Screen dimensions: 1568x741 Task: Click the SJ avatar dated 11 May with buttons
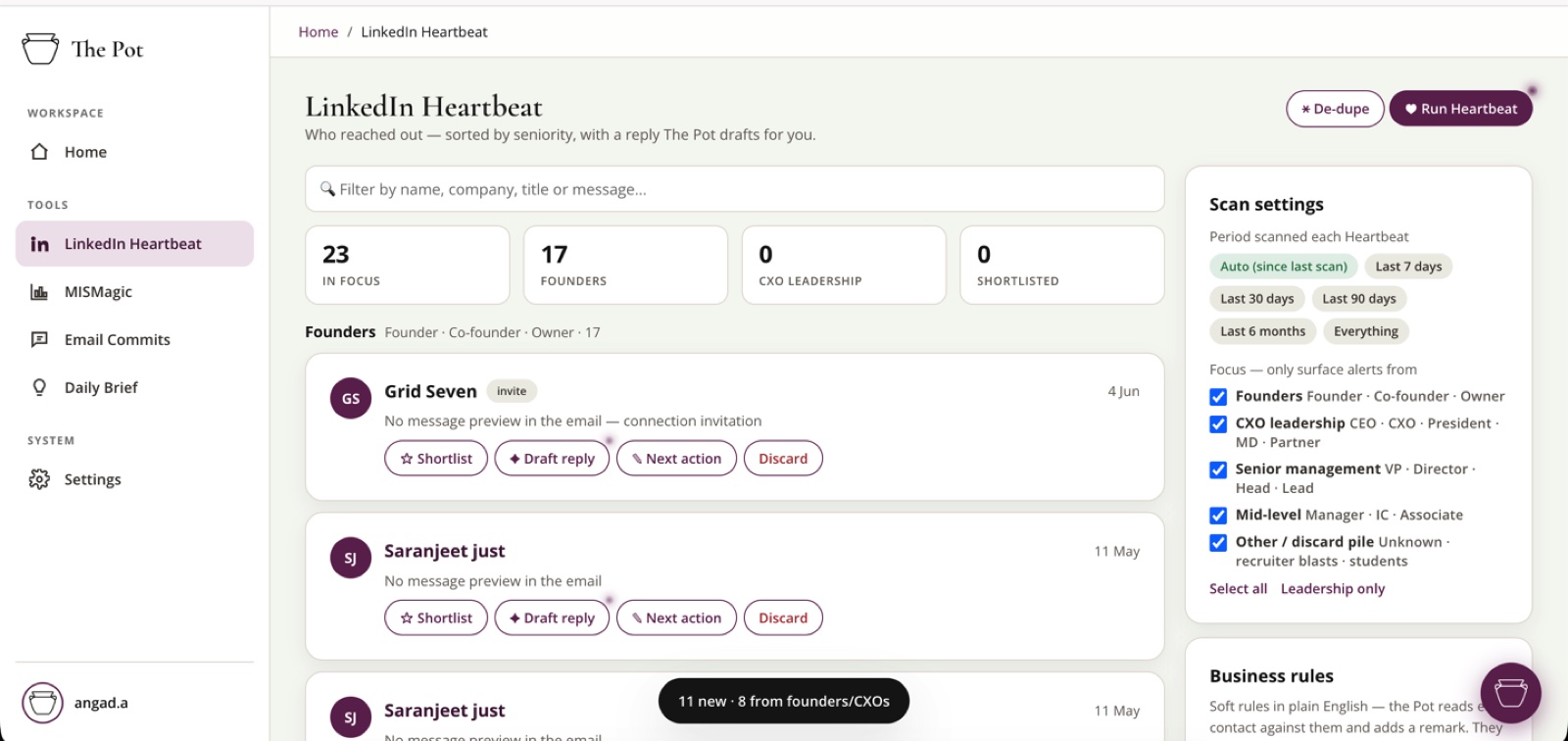pyautogui.click(x=351, y=558)
